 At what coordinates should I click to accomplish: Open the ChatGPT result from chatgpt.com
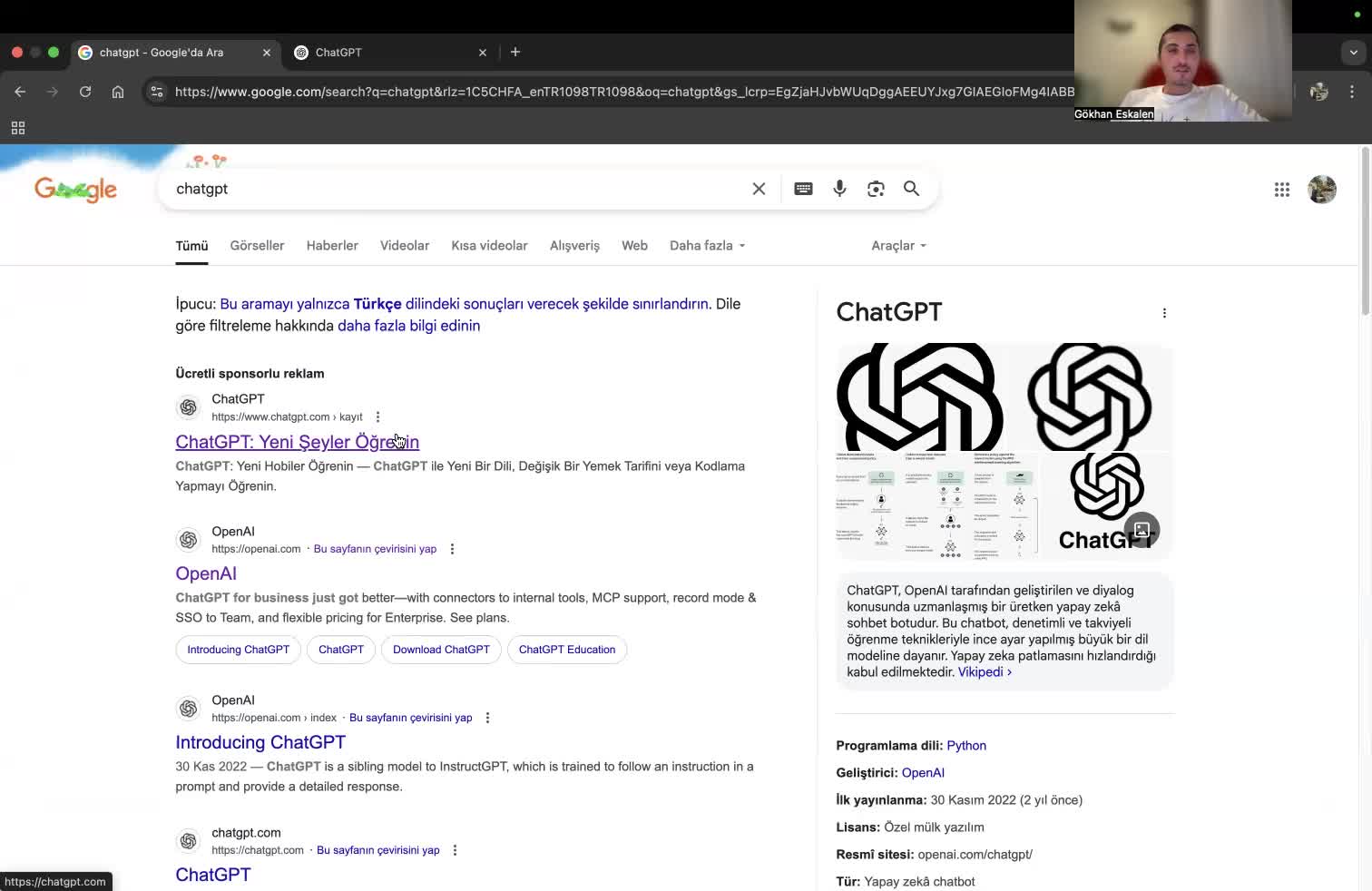click(x=213, y=875)
